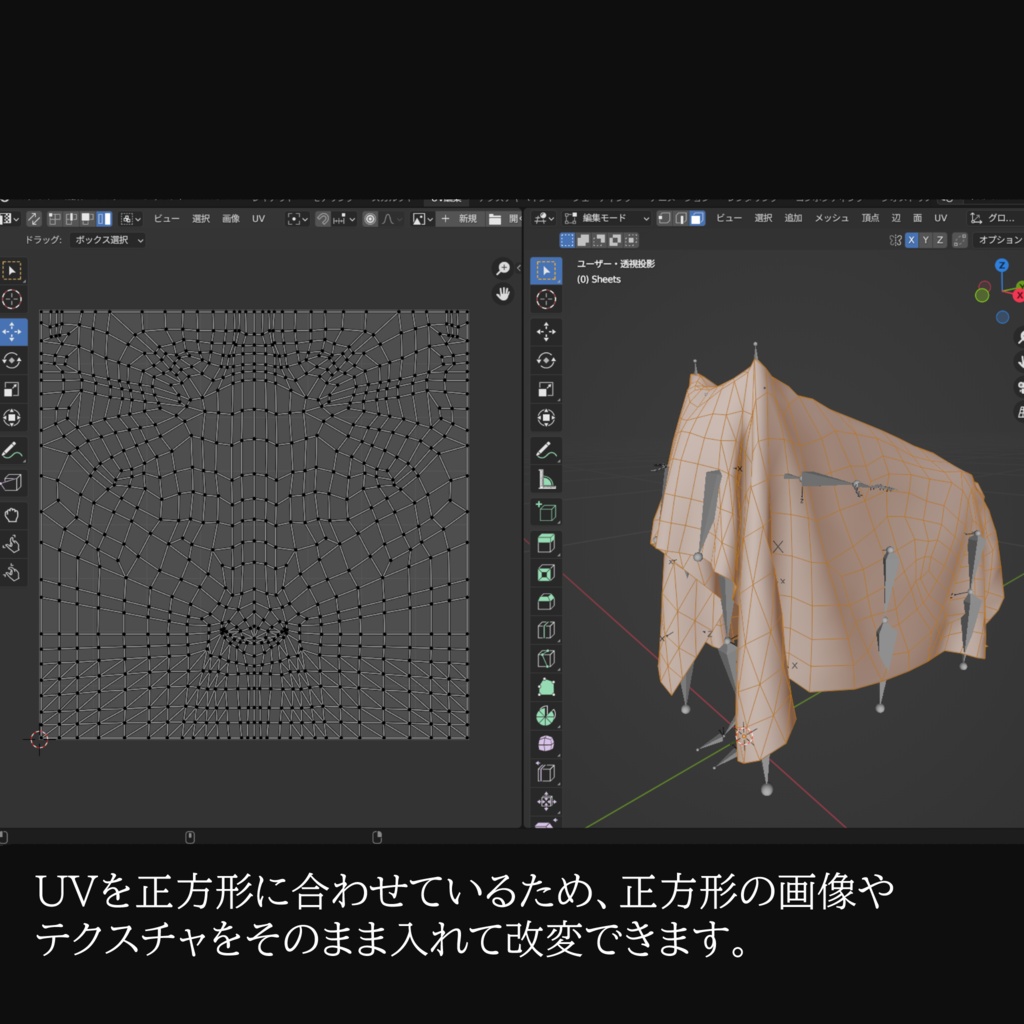Select the Bevel tool
This screenshot has width=1024, height=1024.
point(546,601)
